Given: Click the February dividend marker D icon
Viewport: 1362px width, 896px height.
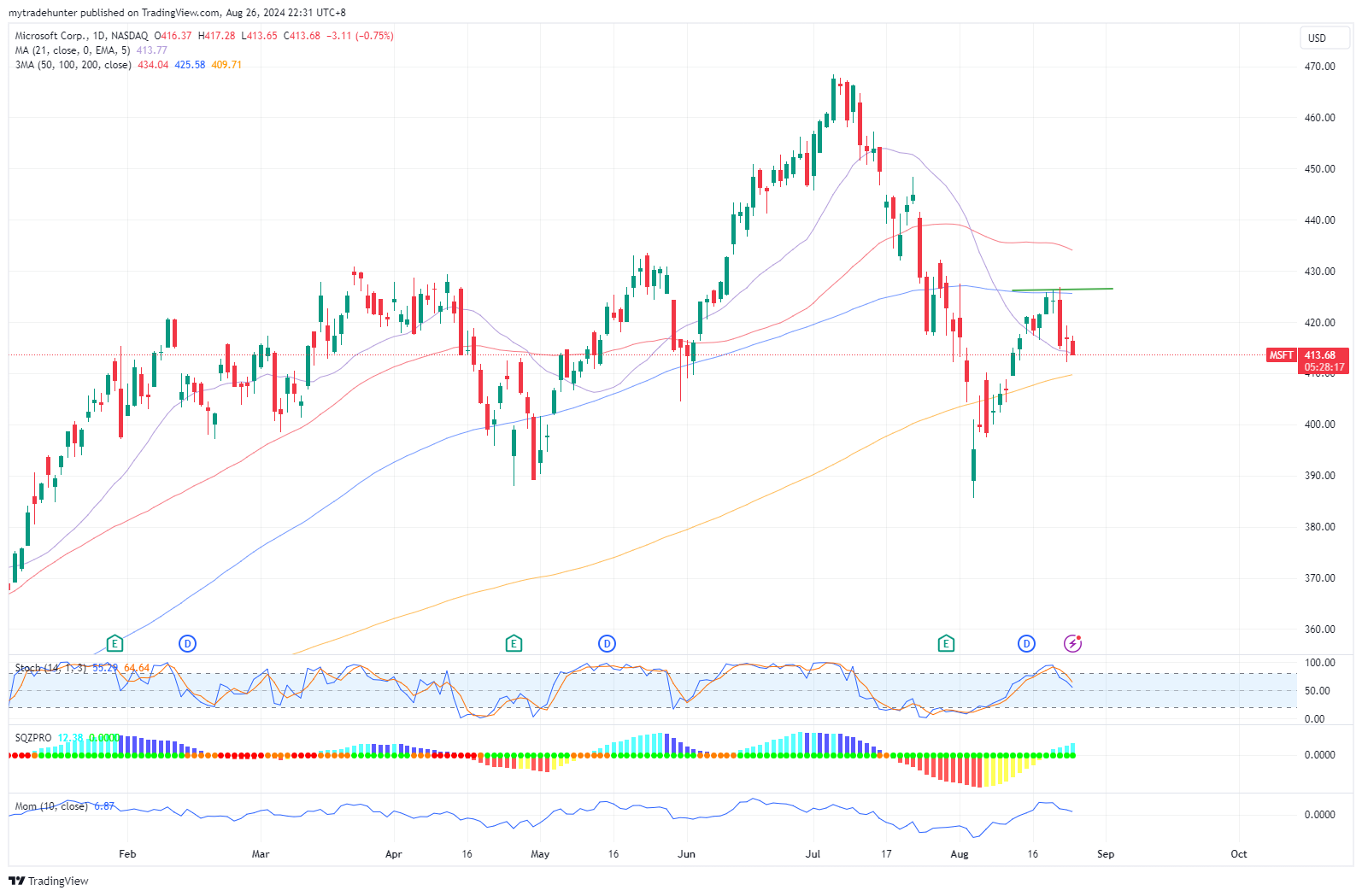Looking at the screenshot, I should tap(188, 643).
